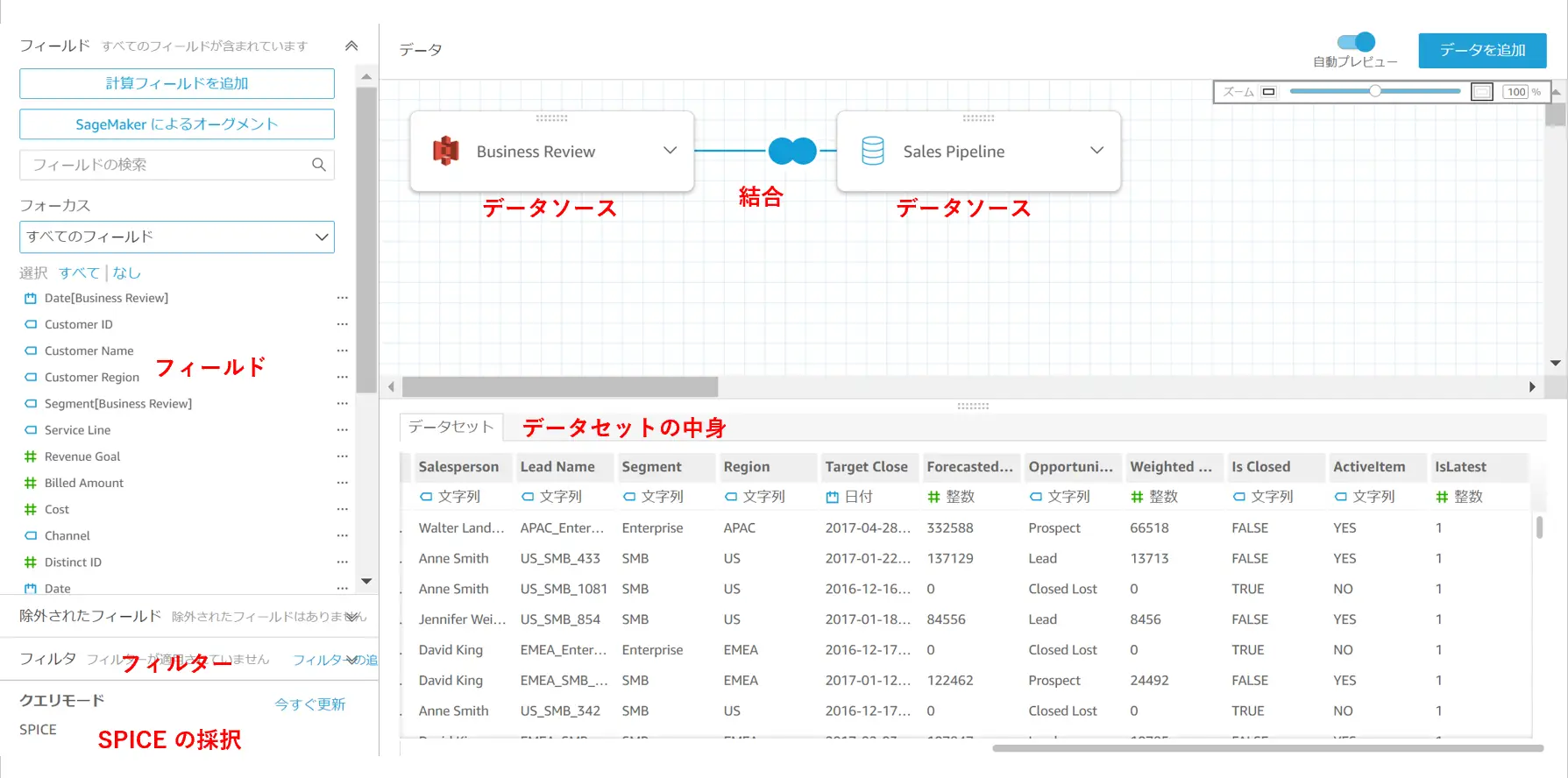This screenshot has height=778, width=1568.
Task: Open options menu for Customer Region field
Action: coord(342,377)
